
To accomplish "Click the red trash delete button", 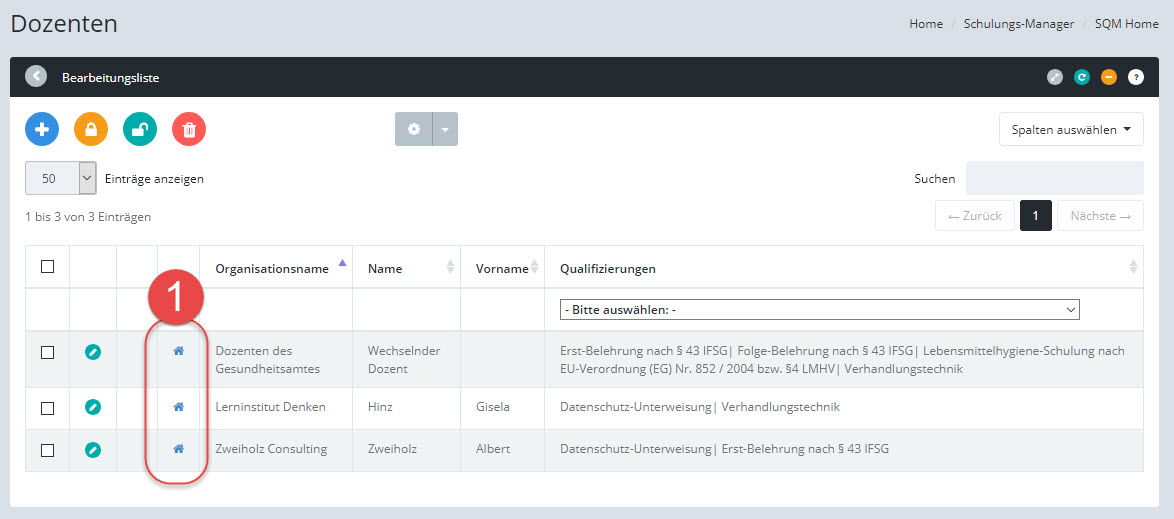I will [189, 129].
